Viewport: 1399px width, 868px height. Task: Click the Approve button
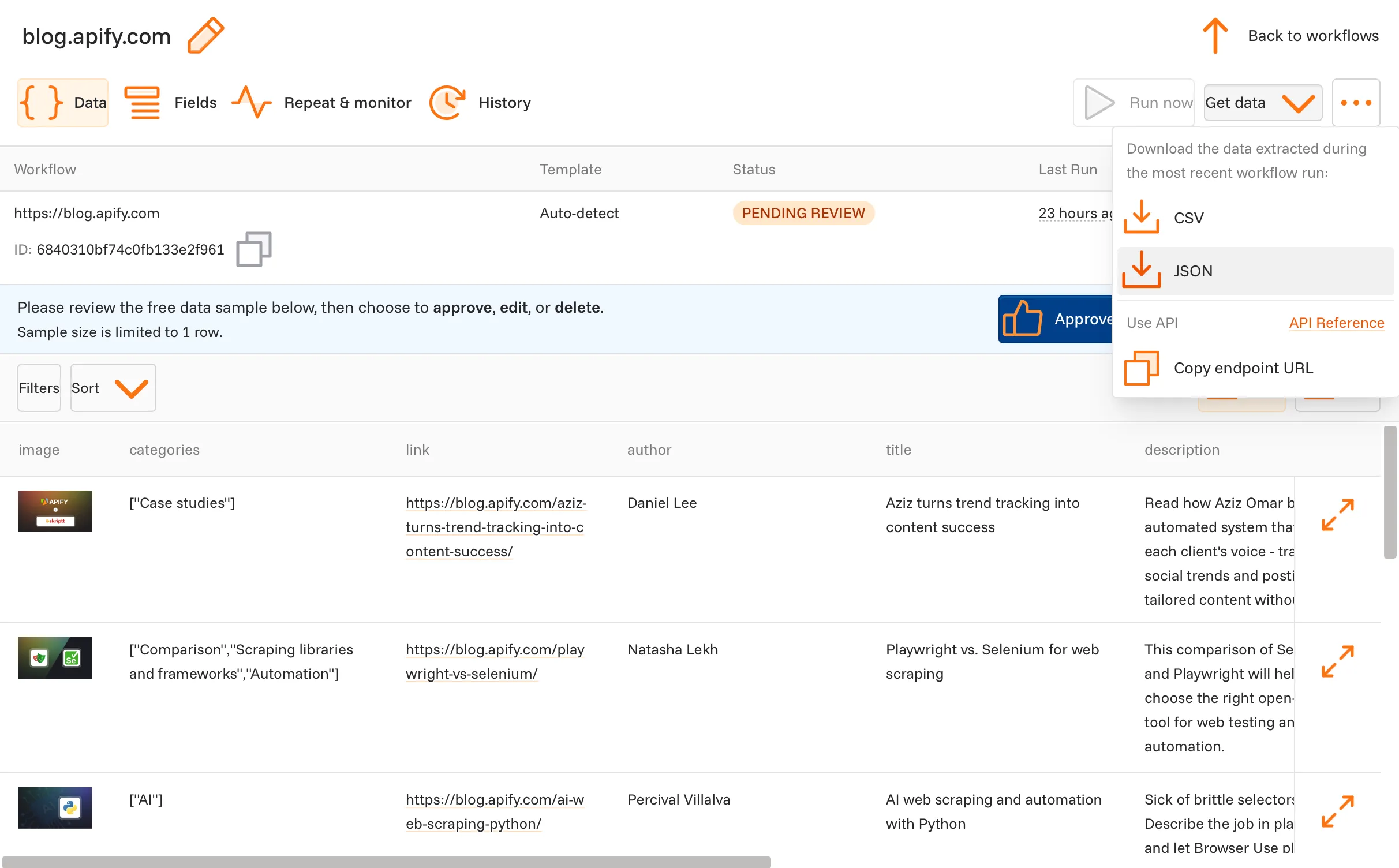coord(1056,319)
